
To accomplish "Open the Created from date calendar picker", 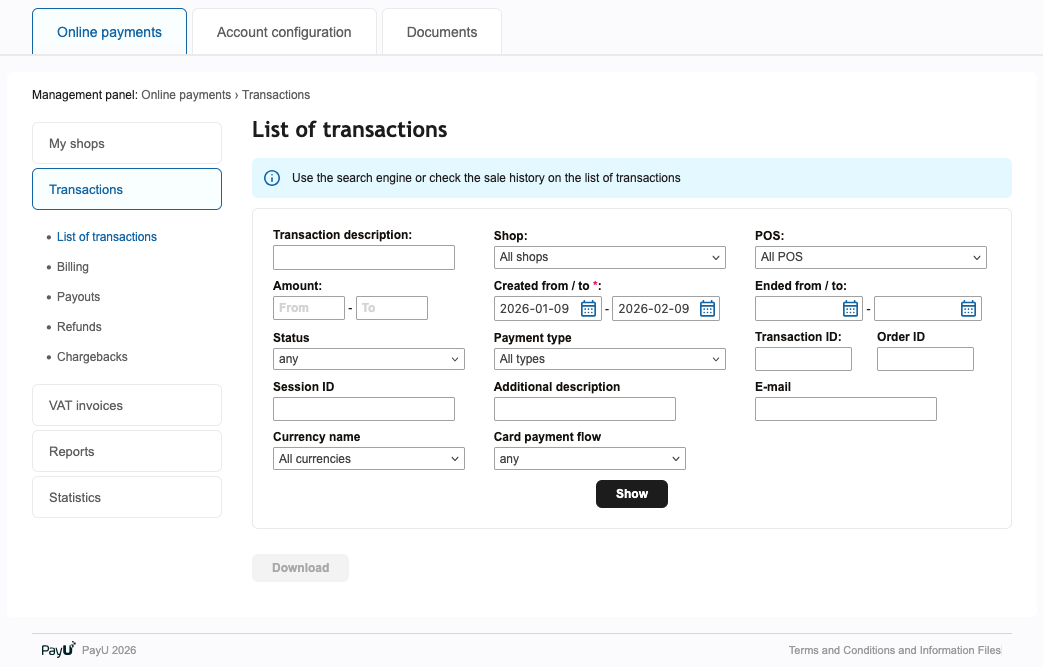I will [x=588, y=309].
